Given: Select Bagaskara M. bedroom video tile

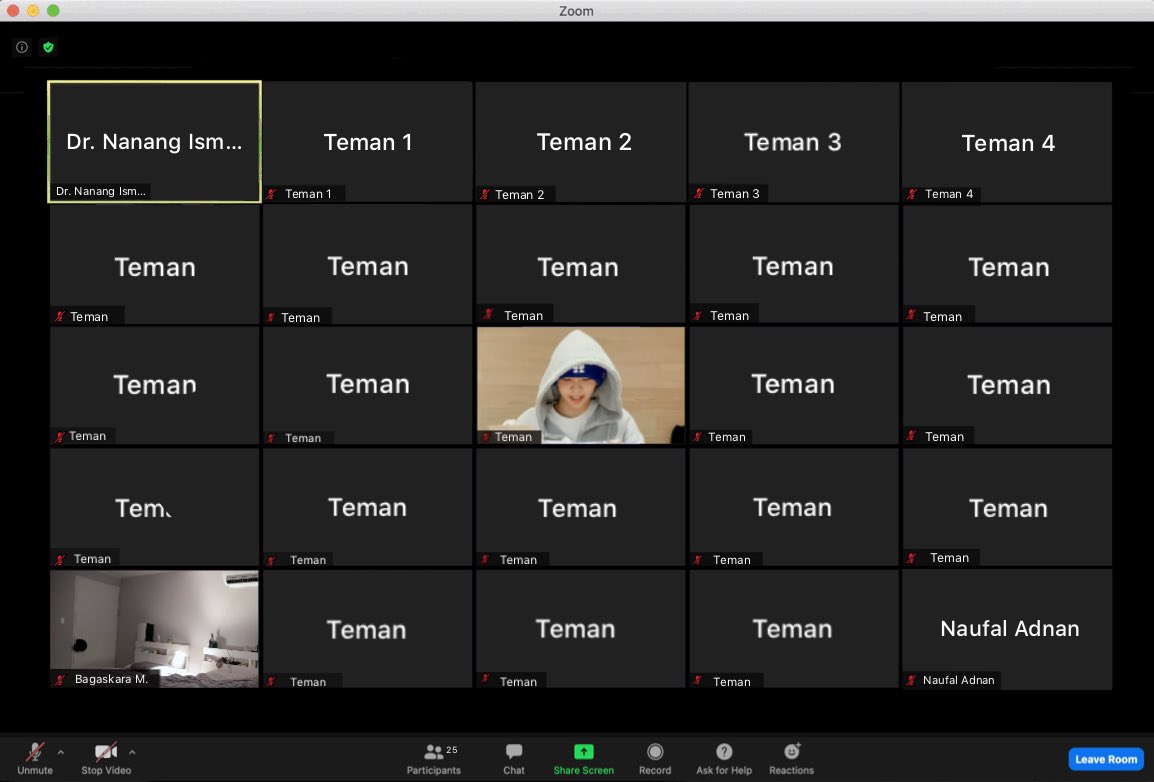Looking at the screenshot, I should pos(155,629).
